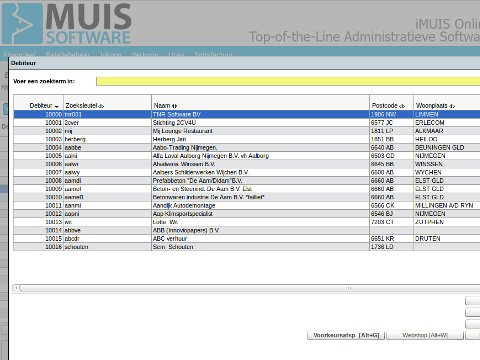Select row Aalbers Schilderwerken Wijchen B.V.
The image size is (480, 360).
tap(247, 172)
